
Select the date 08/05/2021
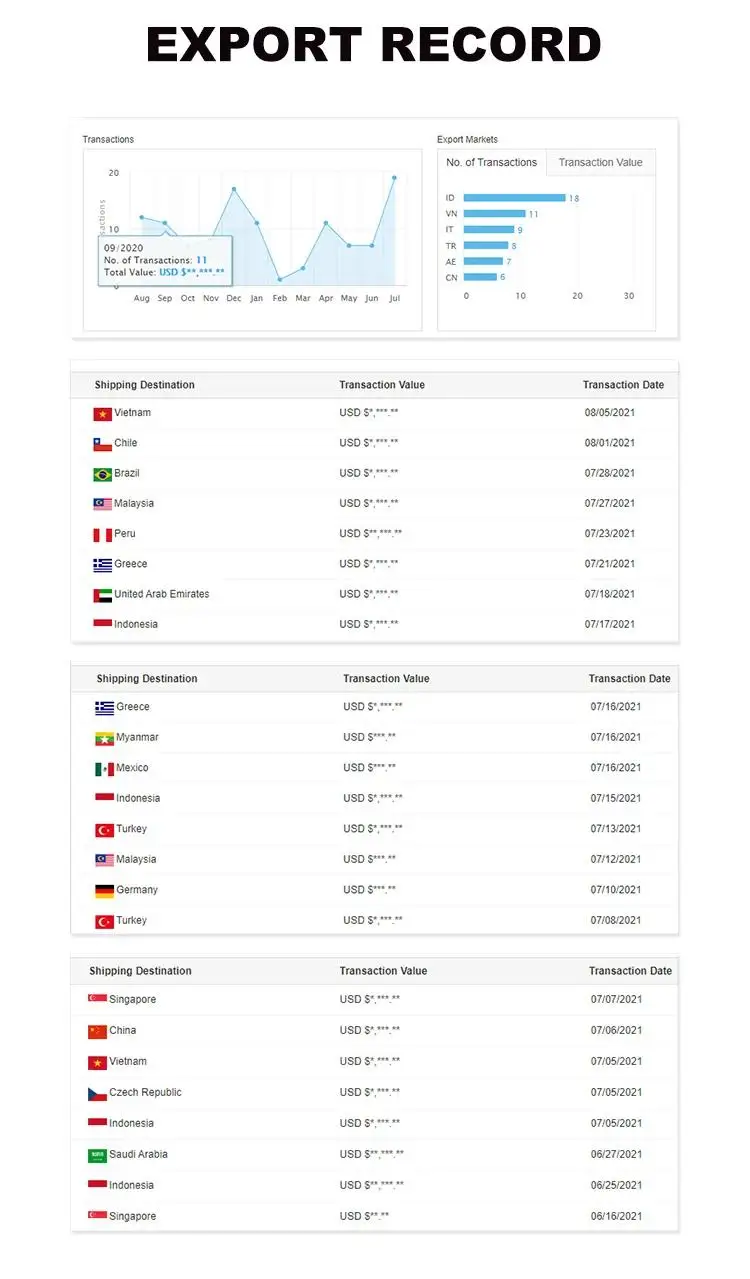point(610,413)
